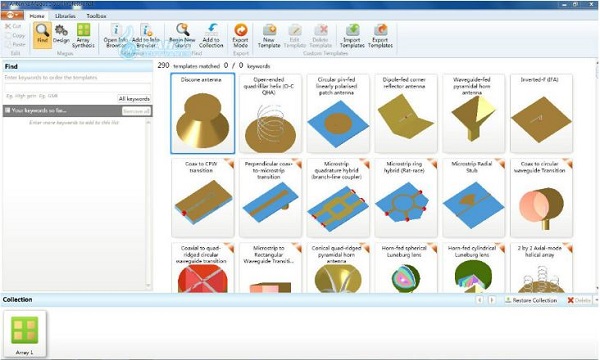Click the Remove all button
This screenshot has width=600, height=360.
[136, 111]
